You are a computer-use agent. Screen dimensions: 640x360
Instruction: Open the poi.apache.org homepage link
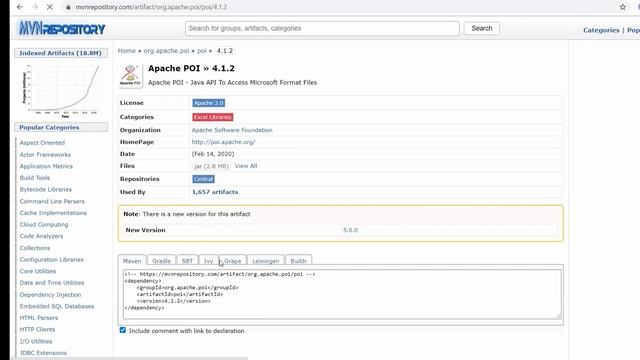[x=223, y=142]
